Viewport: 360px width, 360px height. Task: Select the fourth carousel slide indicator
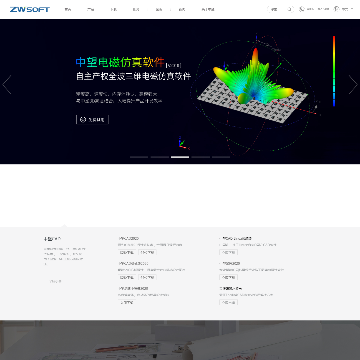(201, 157)
